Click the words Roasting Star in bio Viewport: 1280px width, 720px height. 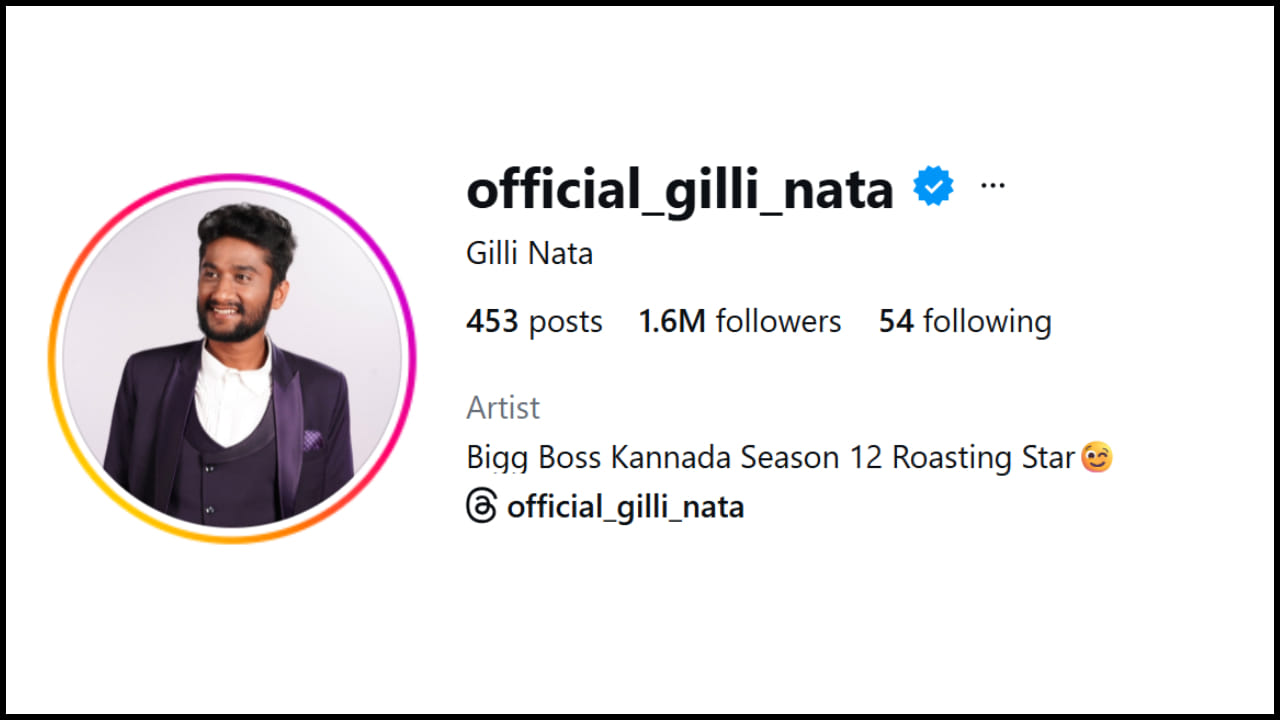[983, 458]
